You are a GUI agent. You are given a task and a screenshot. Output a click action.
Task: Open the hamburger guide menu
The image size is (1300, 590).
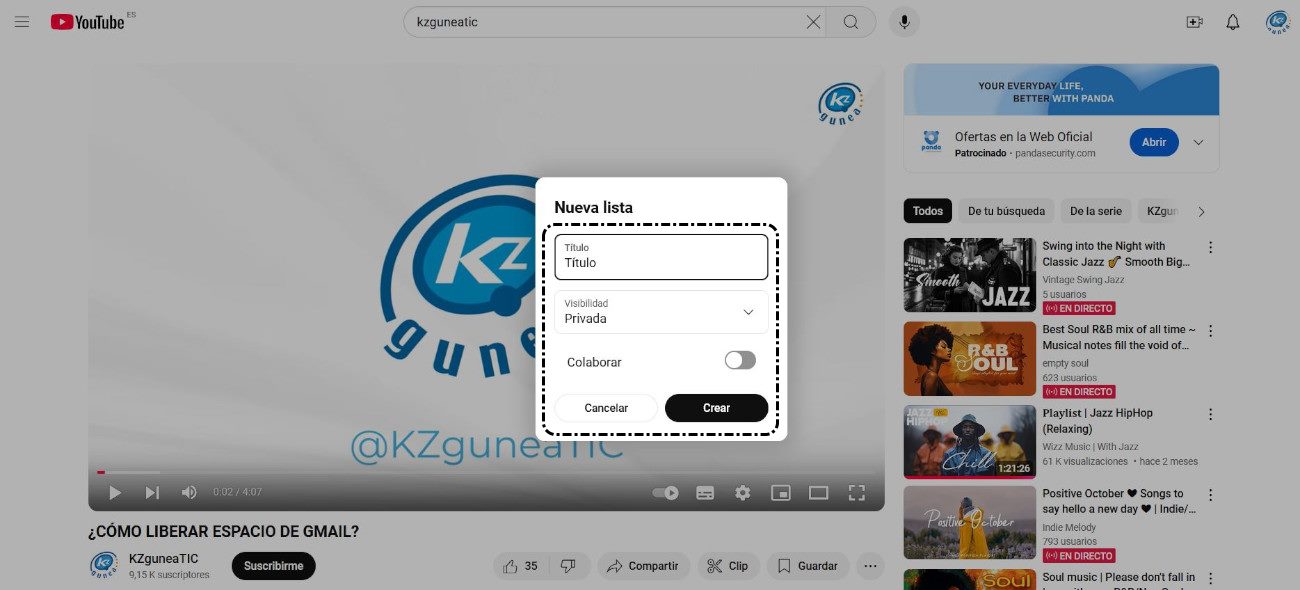(x=22, y=21)
